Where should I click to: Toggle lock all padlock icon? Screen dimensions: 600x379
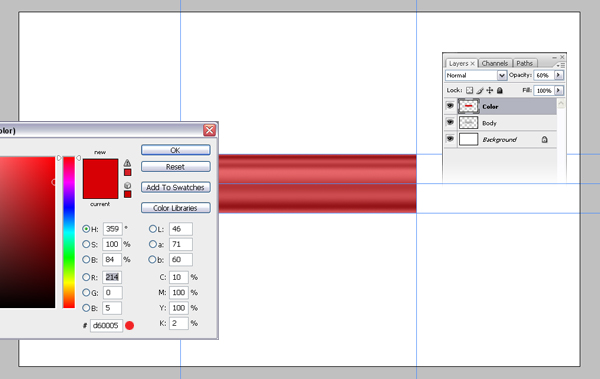click(500, 90)
